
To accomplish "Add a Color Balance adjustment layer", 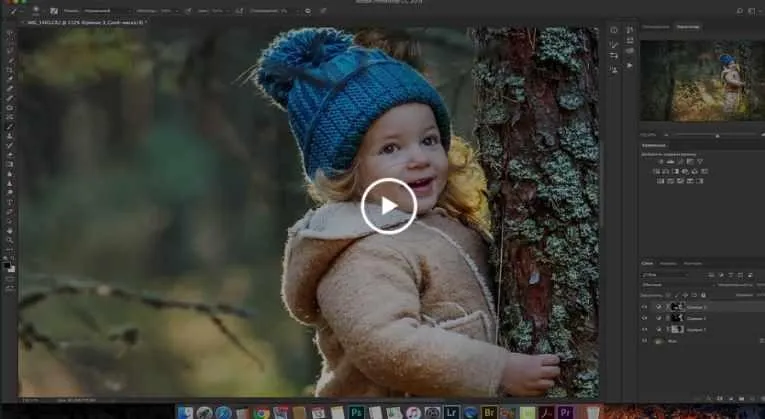I will point(665,171).
